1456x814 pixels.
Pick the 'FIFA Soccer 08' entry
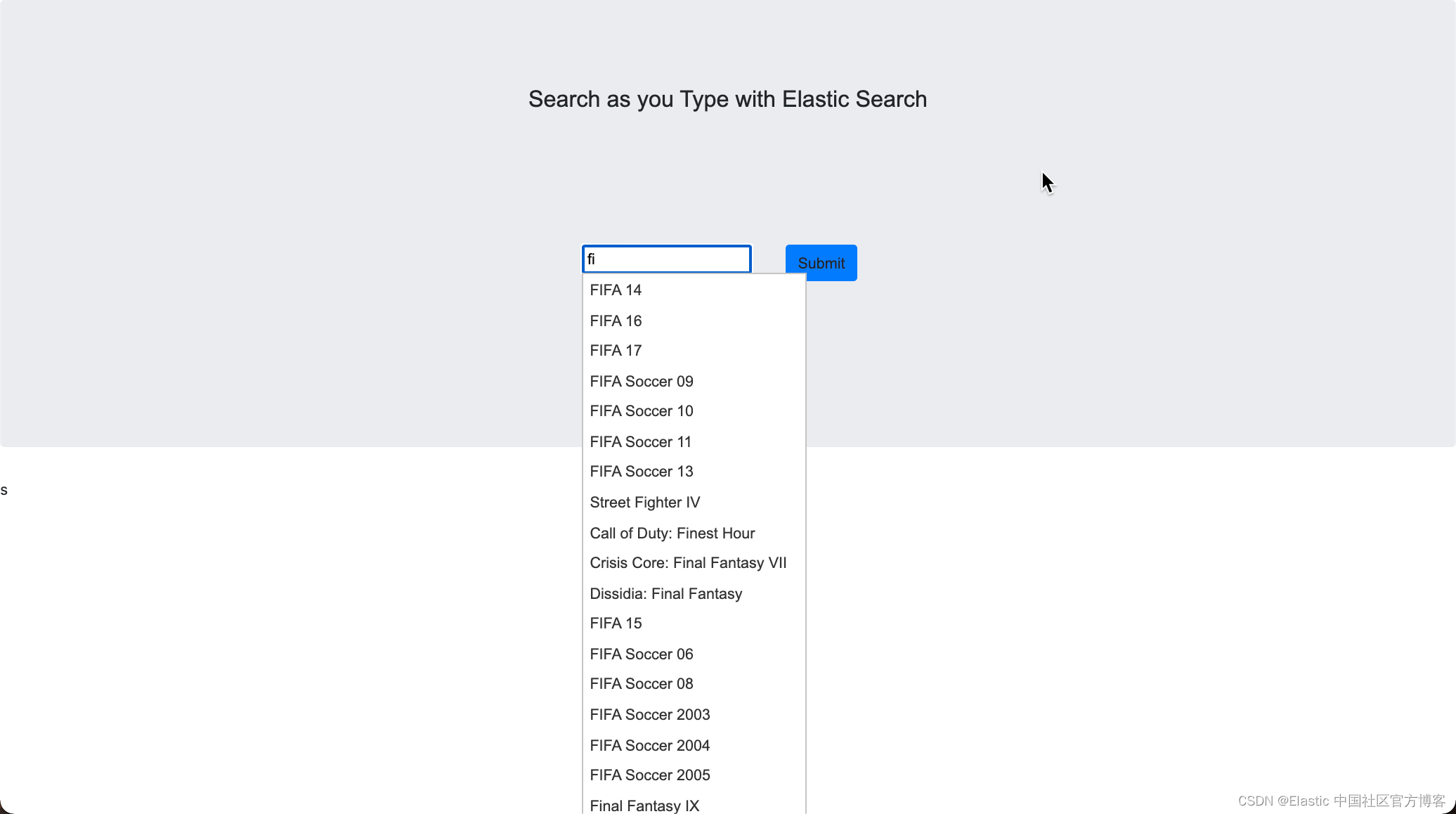coord(641,684)
